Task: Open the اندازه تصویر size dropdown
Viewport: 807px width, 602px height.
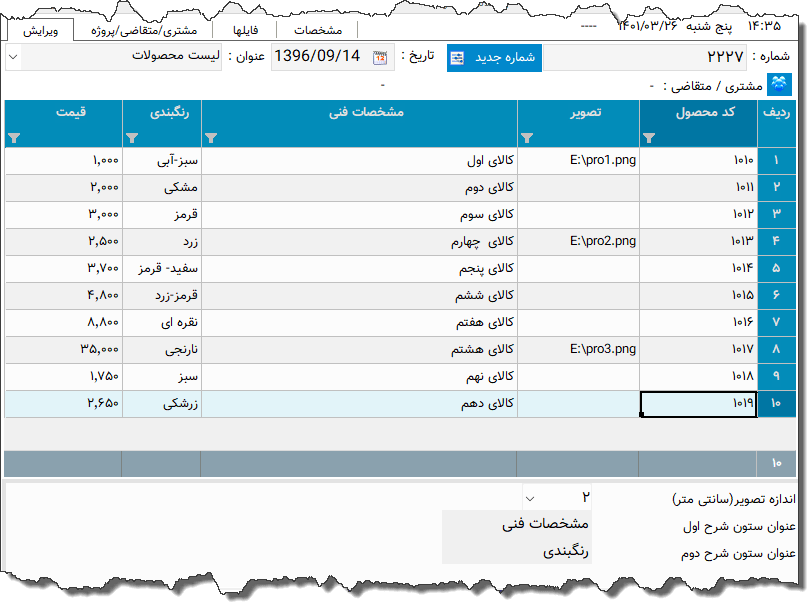Action: 530,495
